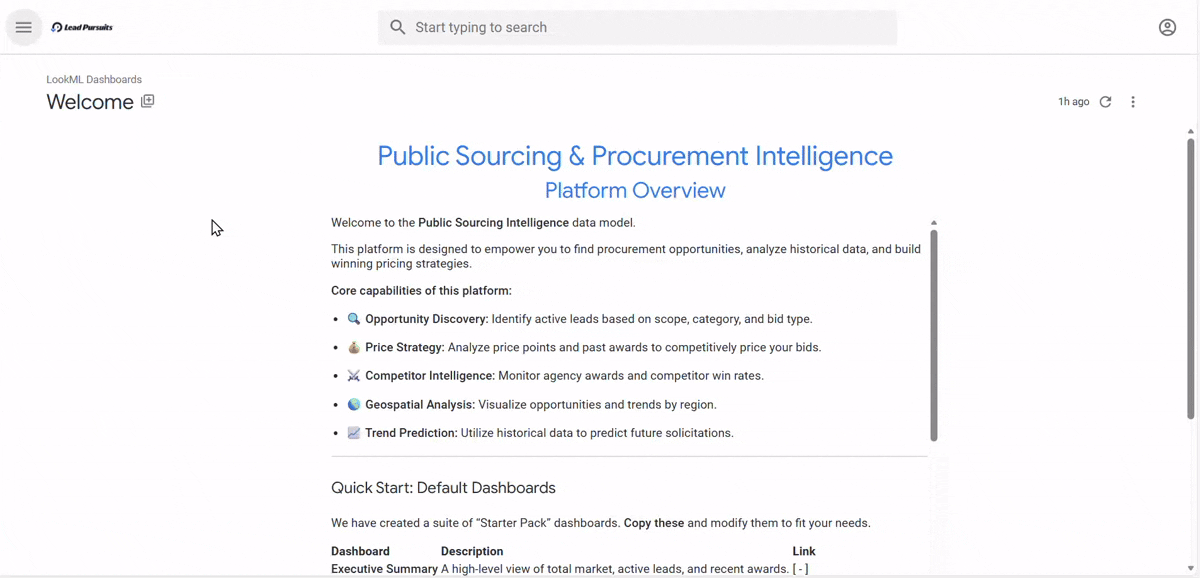This screenshot has height=578, width=1200.
Task: Click the Opportunity Discovery magnifier emoji
Action: pos(354,319)
